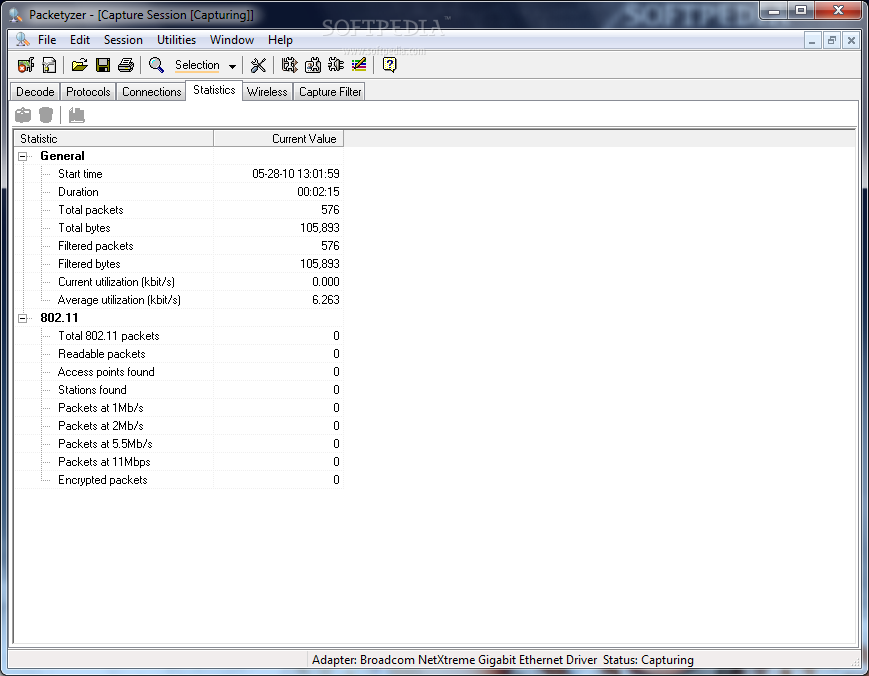869x676 pixels.
Task: Open the Session menu
Action: coord(123,40)
